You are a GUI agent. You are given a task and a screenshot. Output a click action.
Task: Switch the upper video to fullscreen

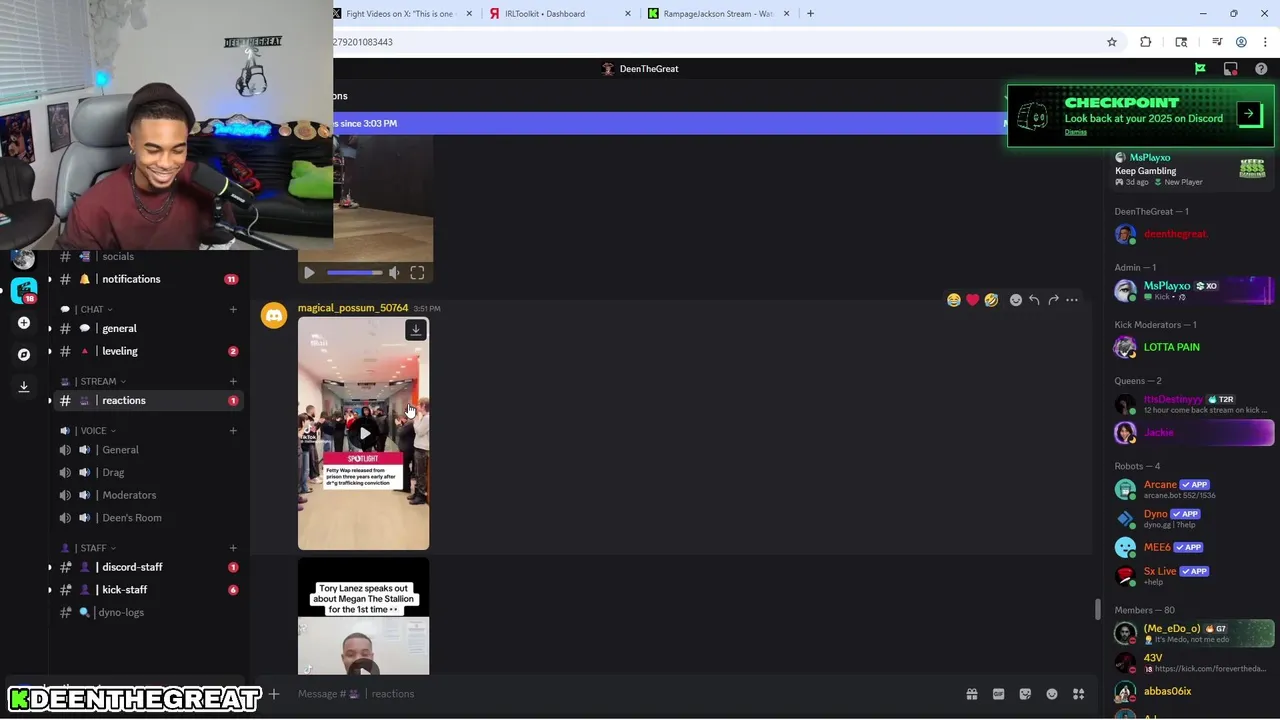pos(417,272)
